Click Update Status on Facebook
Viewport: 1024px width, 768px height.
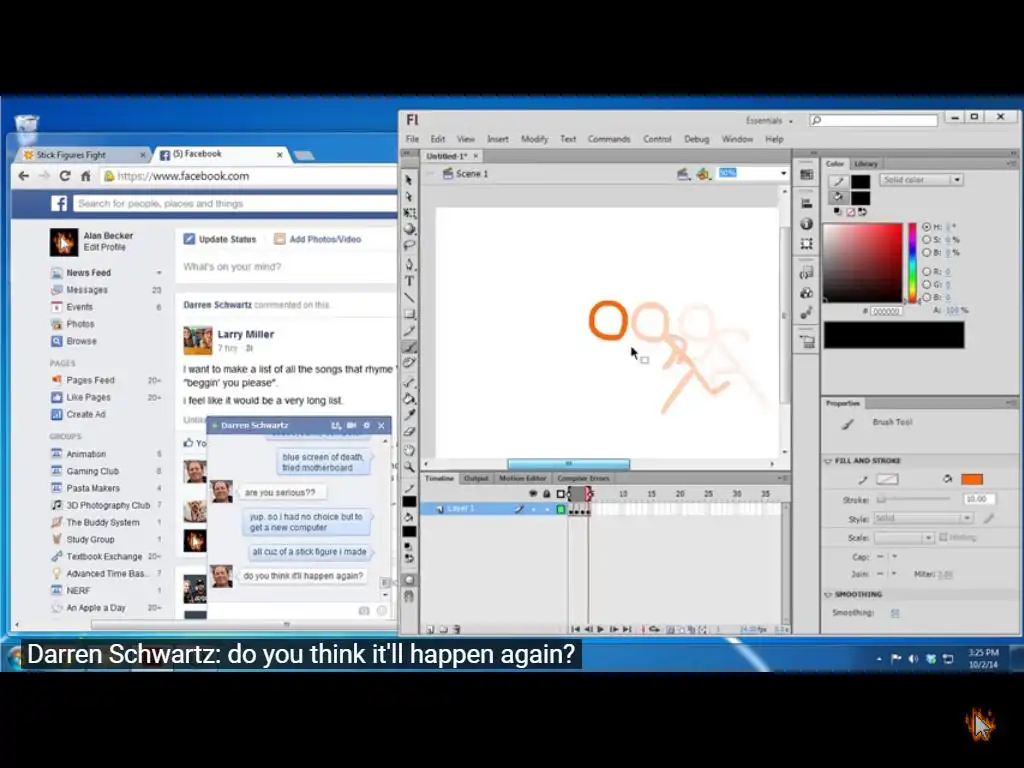point(220,239)
